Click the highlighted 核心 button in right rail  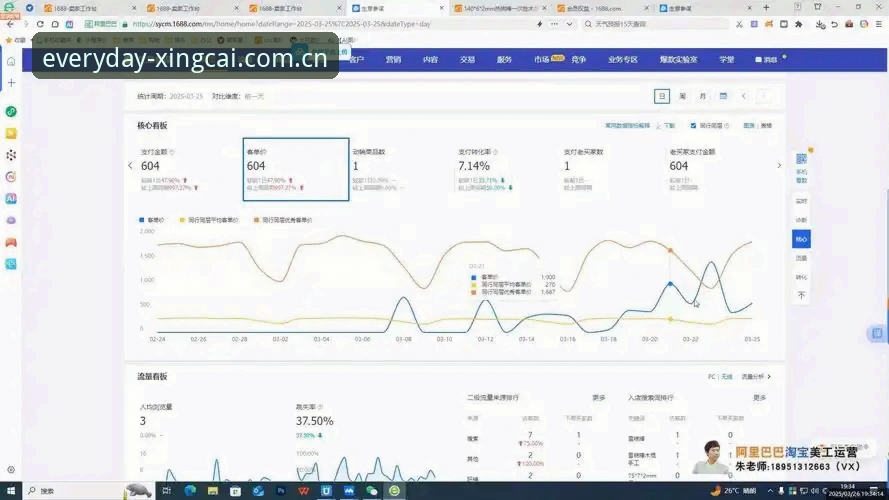tap(801, 239)
